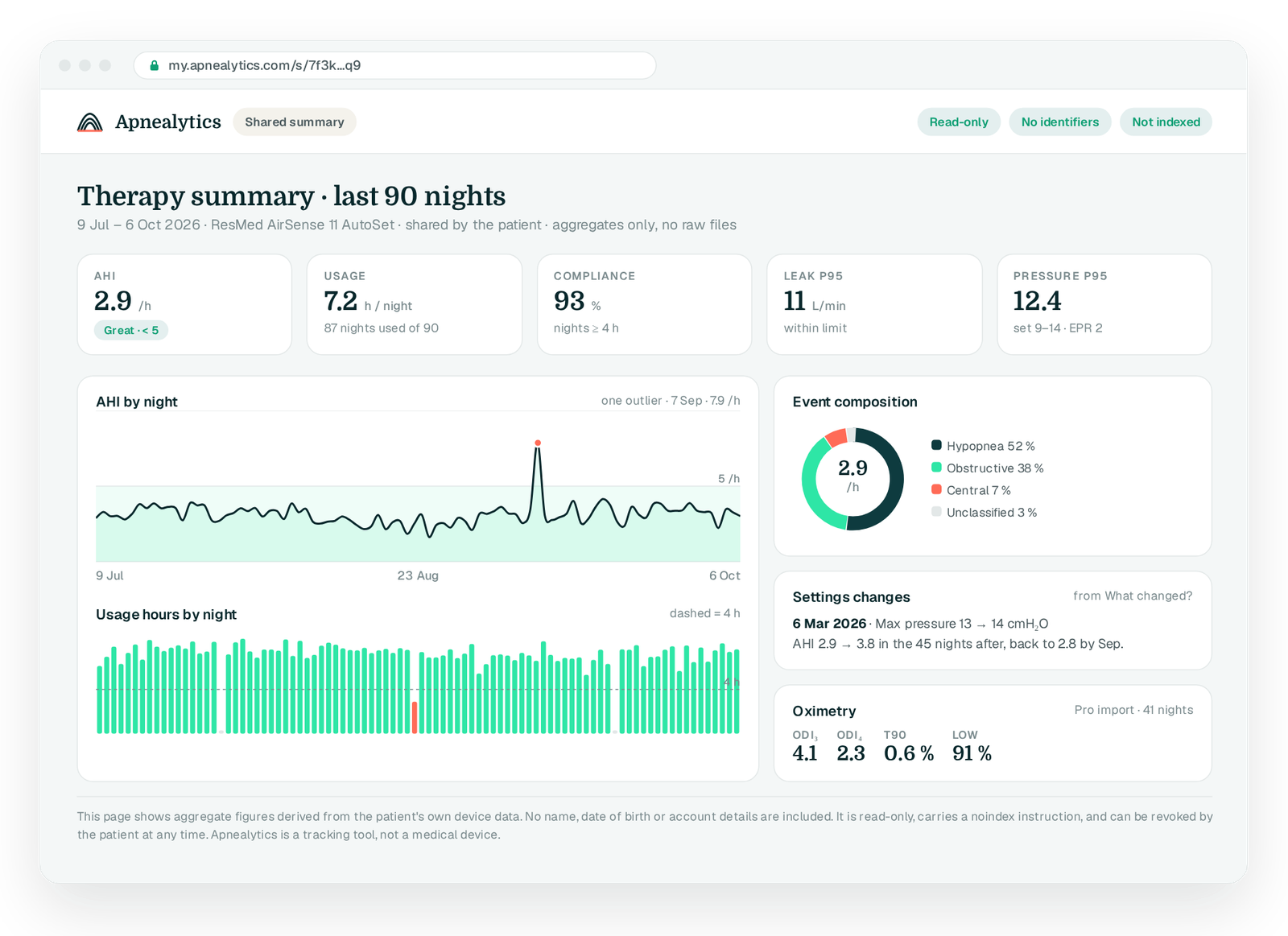Click the 'Great · < 5' AHI status pill
This screenshot has width=1288, height=936.
click(131, 330)
